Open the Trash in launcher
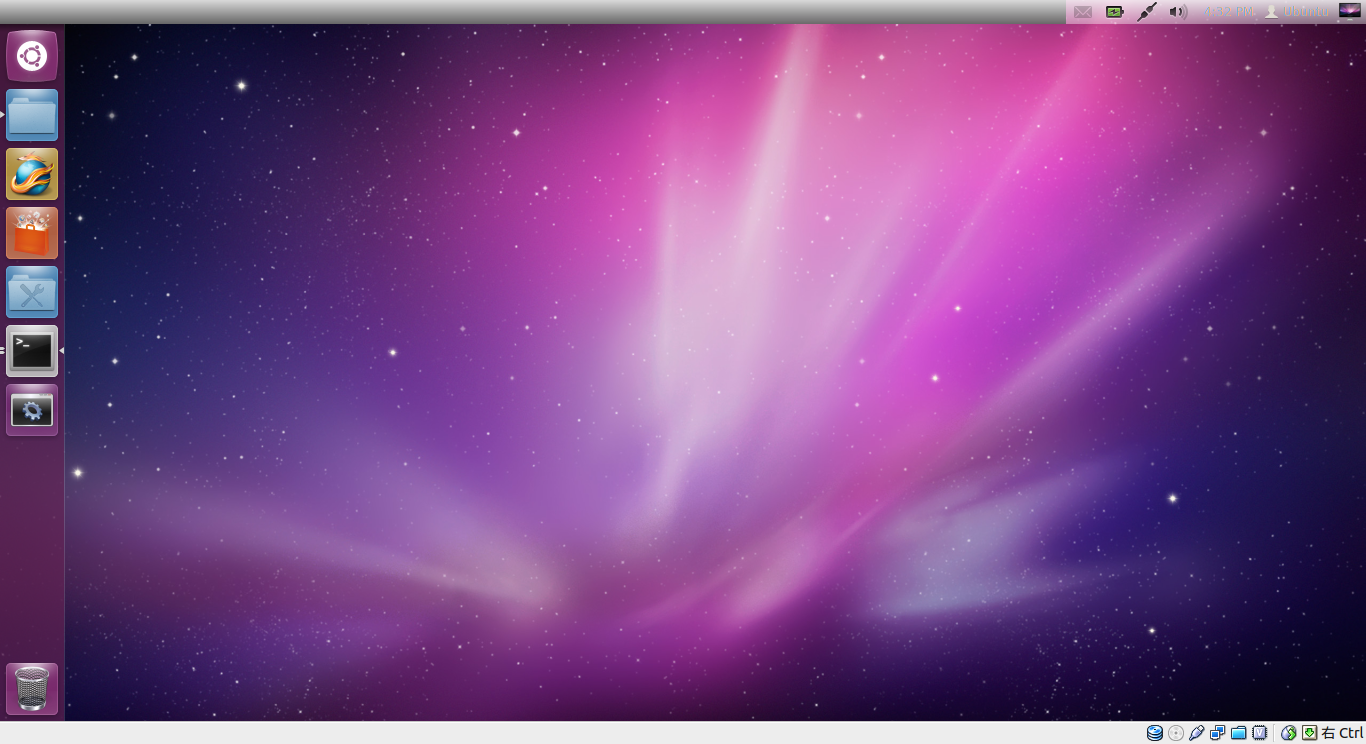This screenshot has height=744, width=1366. [32, 689]
